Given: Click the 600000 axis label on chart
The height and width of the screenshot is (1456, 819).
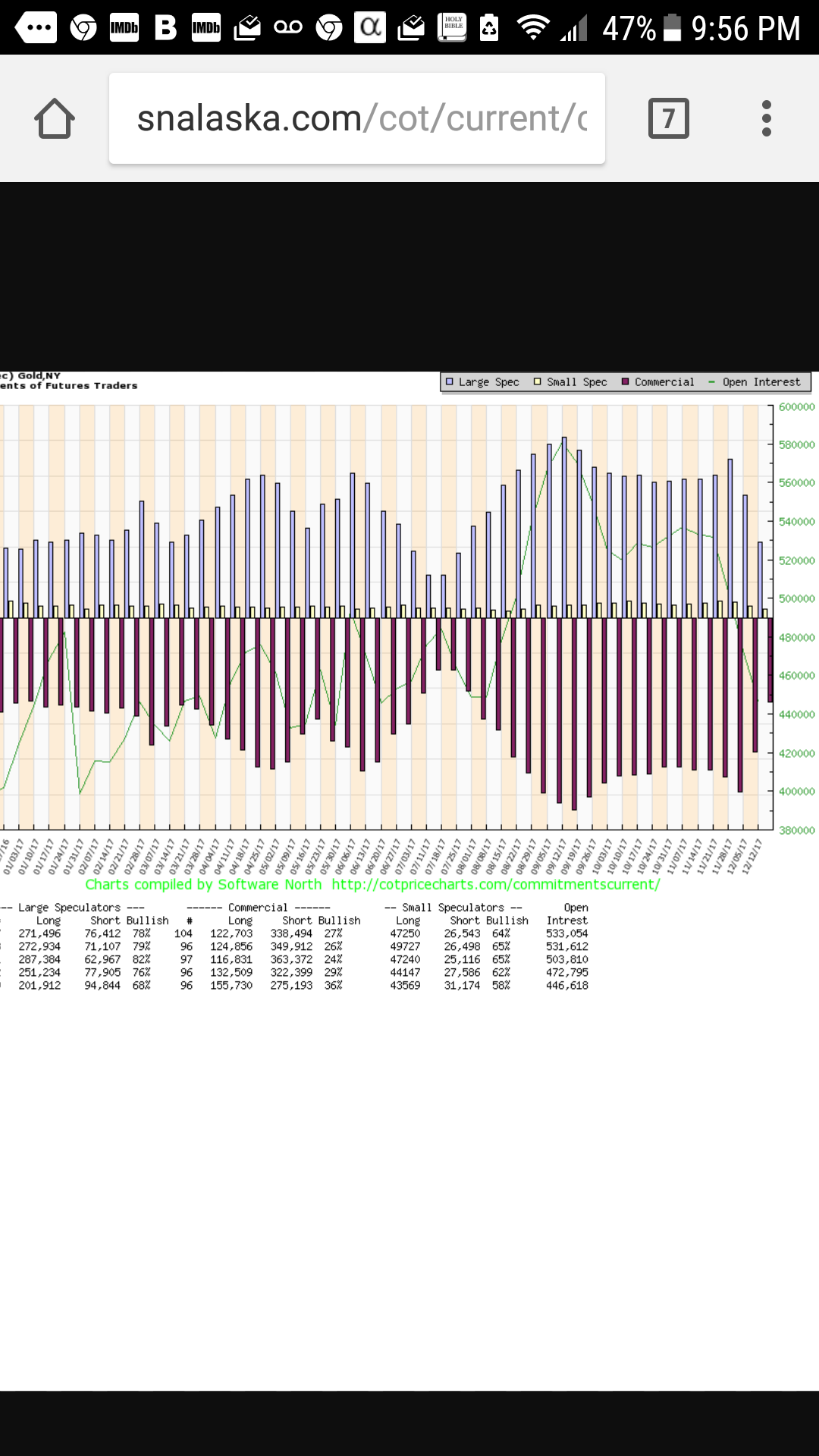Looking at the screenshot, I should (796, 407).
